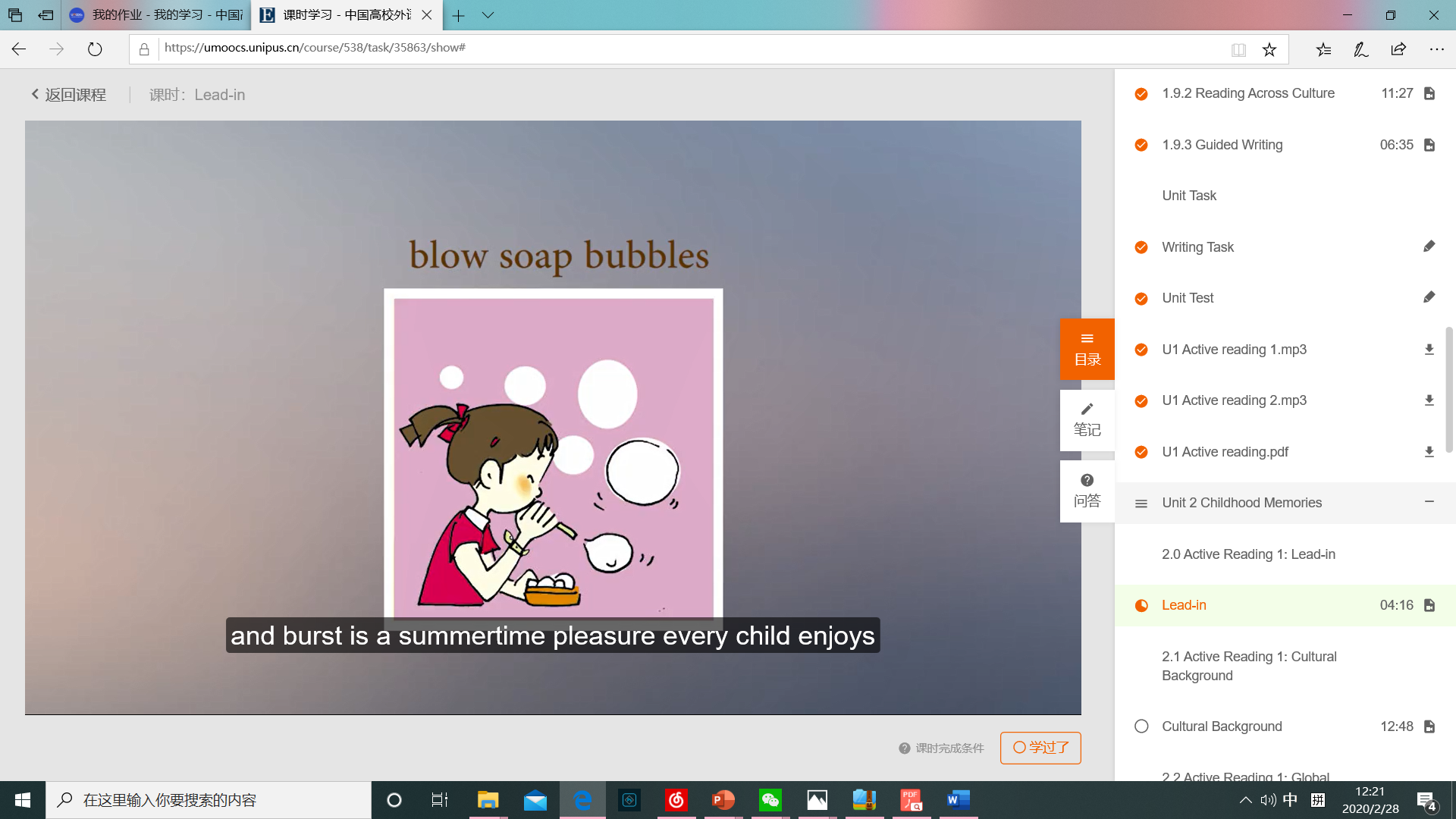Screen dimensions: 1456x819
Task: Download U1 Active reading 1.mp3
Action: (1429, 350)
